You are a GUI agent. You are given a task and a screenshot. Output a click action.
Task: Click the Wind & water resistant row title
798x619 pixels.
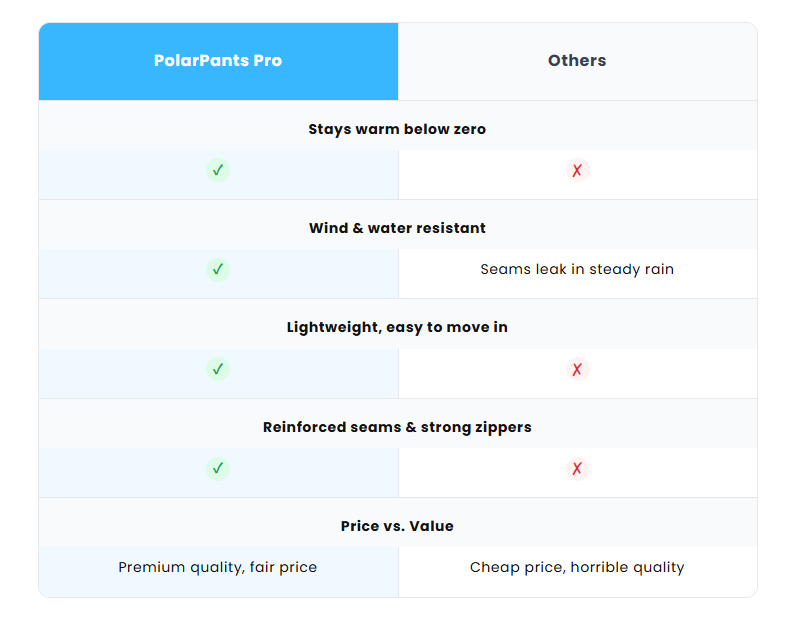pos(397,228)
